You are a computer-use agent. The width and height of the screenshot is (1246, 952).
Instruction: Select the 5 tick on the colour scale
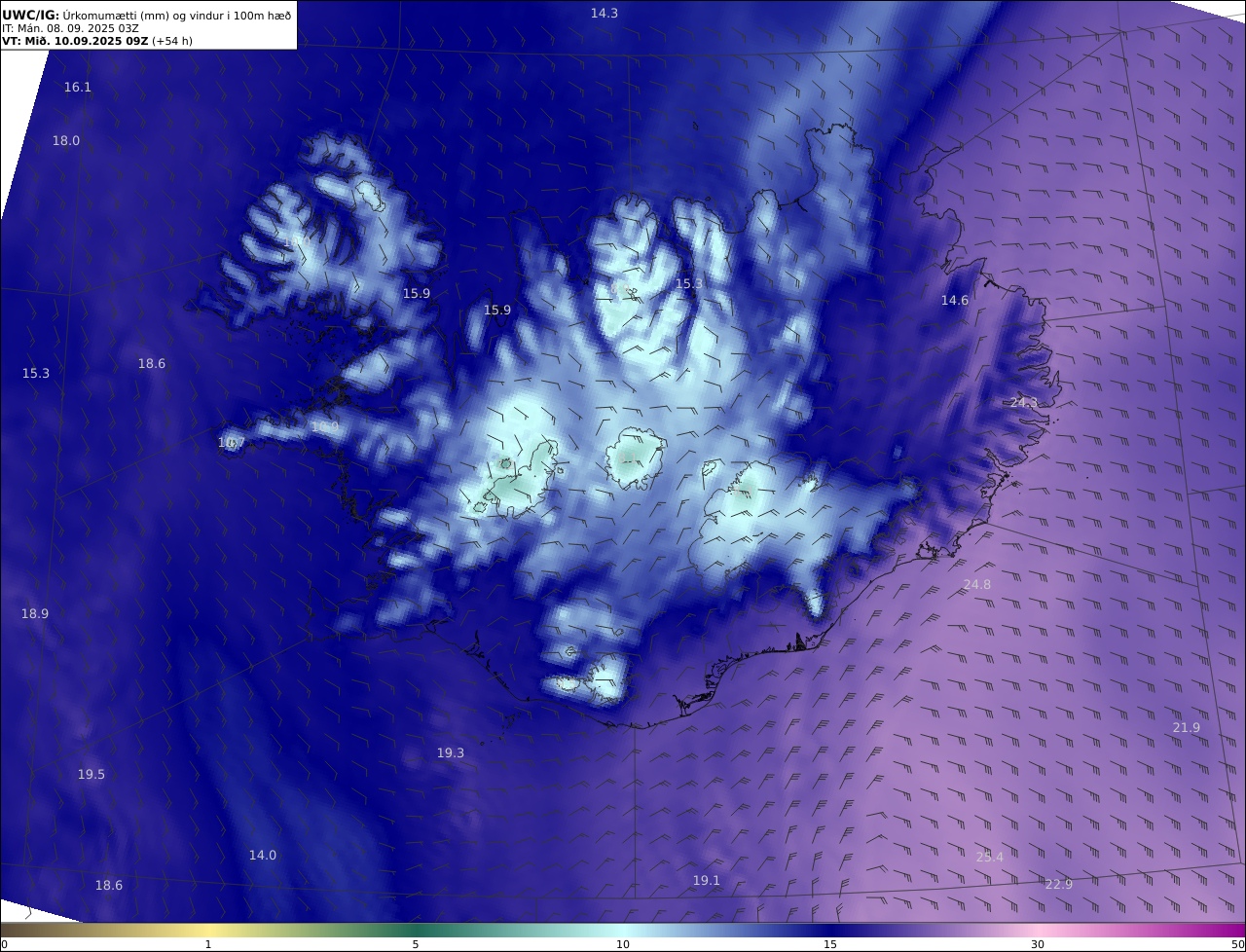click(416, 944)
